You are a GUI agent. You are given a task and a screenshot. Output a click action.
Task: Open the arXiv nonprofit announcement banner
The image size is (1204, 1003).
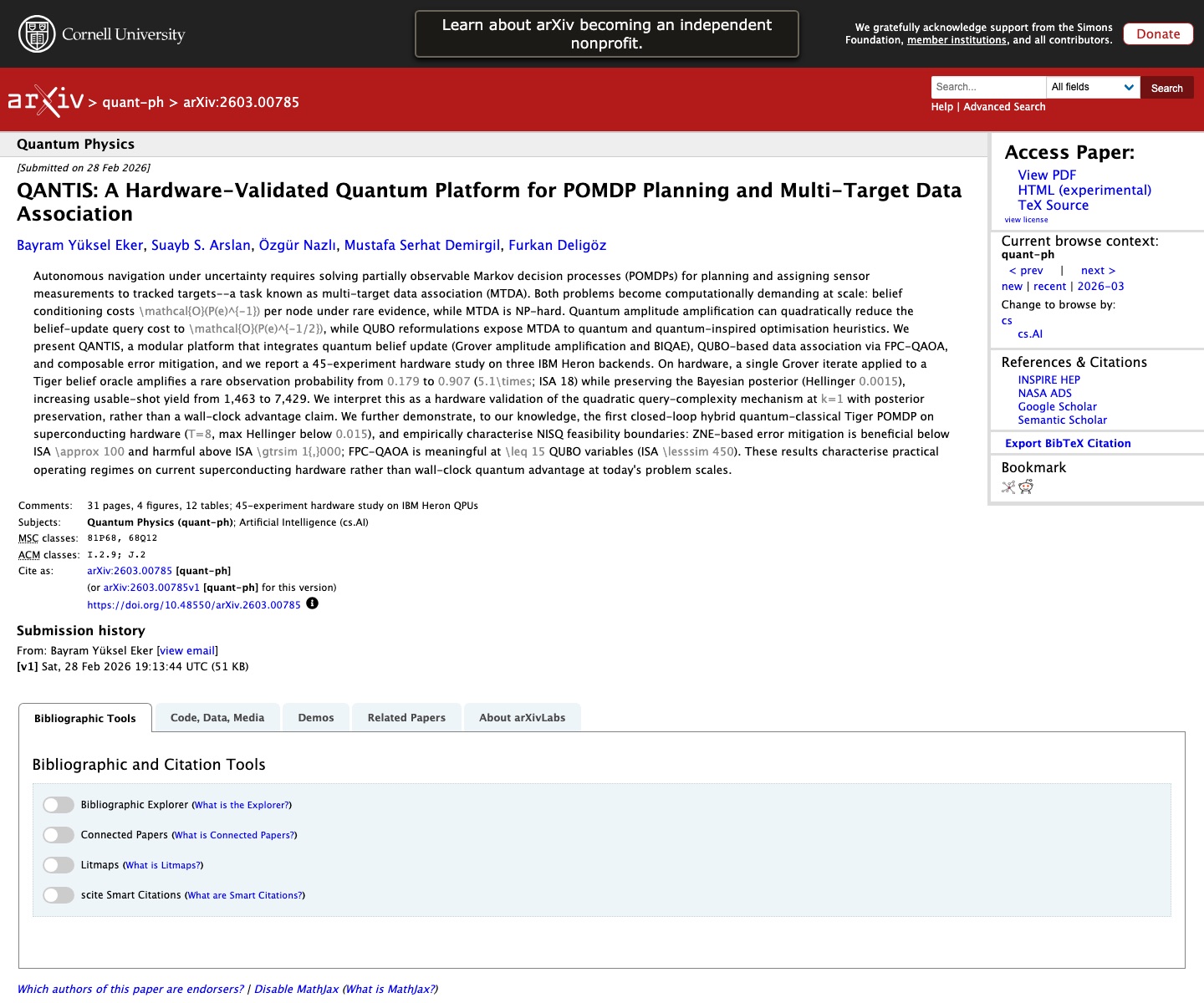(x=607, y=34)
